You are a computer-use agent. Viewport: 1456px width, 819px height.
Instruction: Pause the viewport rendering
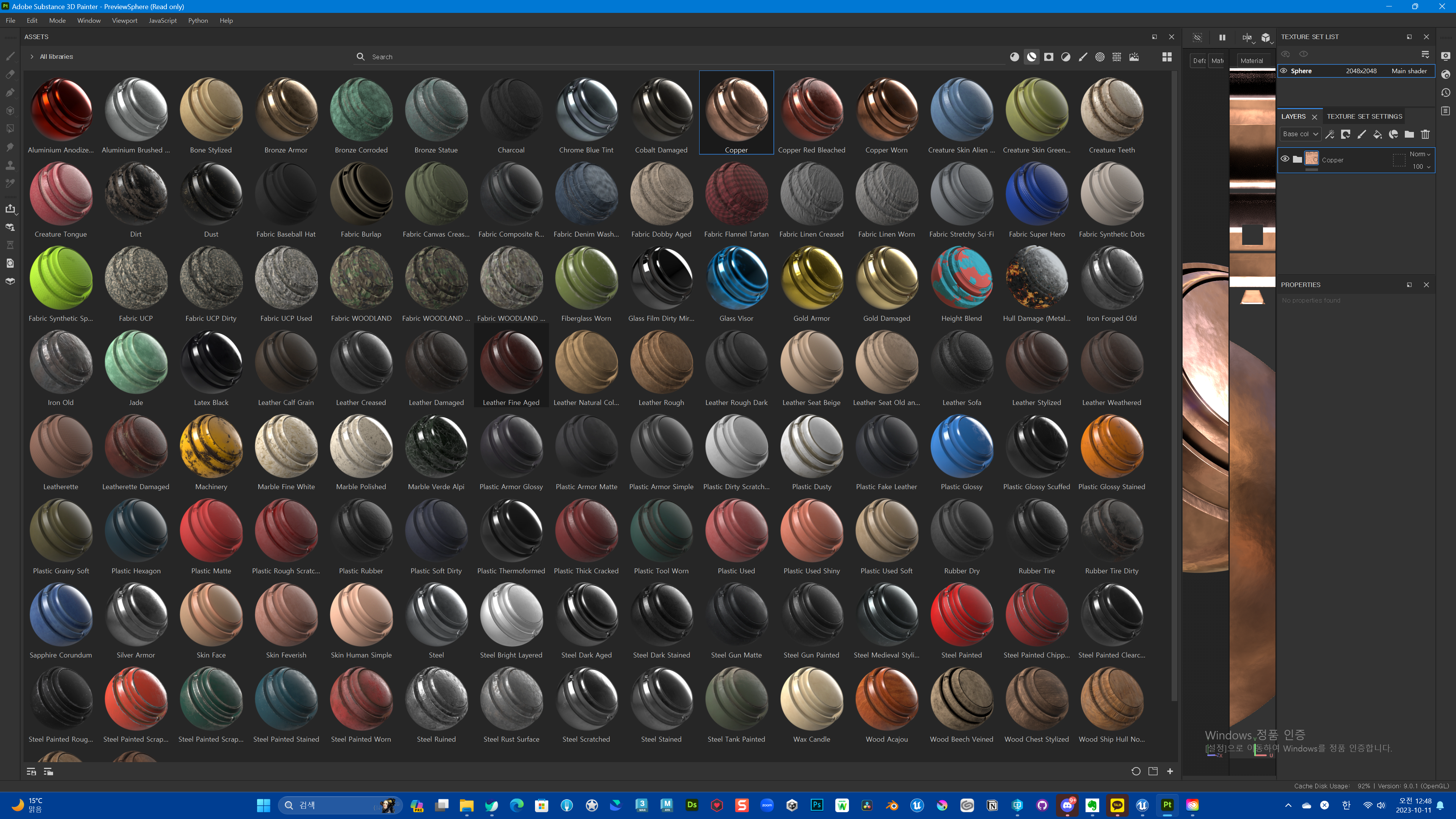pyautogui.click(x=1222, y=38)
